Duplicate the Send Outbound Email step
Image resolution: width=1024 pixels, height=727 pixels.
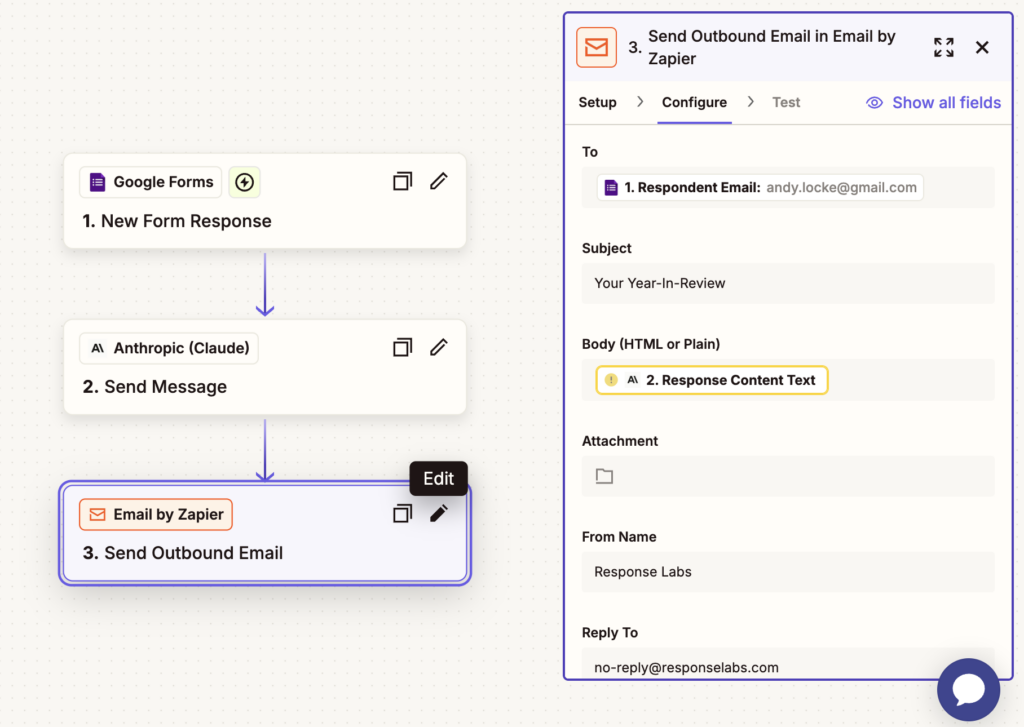(402, 514)
